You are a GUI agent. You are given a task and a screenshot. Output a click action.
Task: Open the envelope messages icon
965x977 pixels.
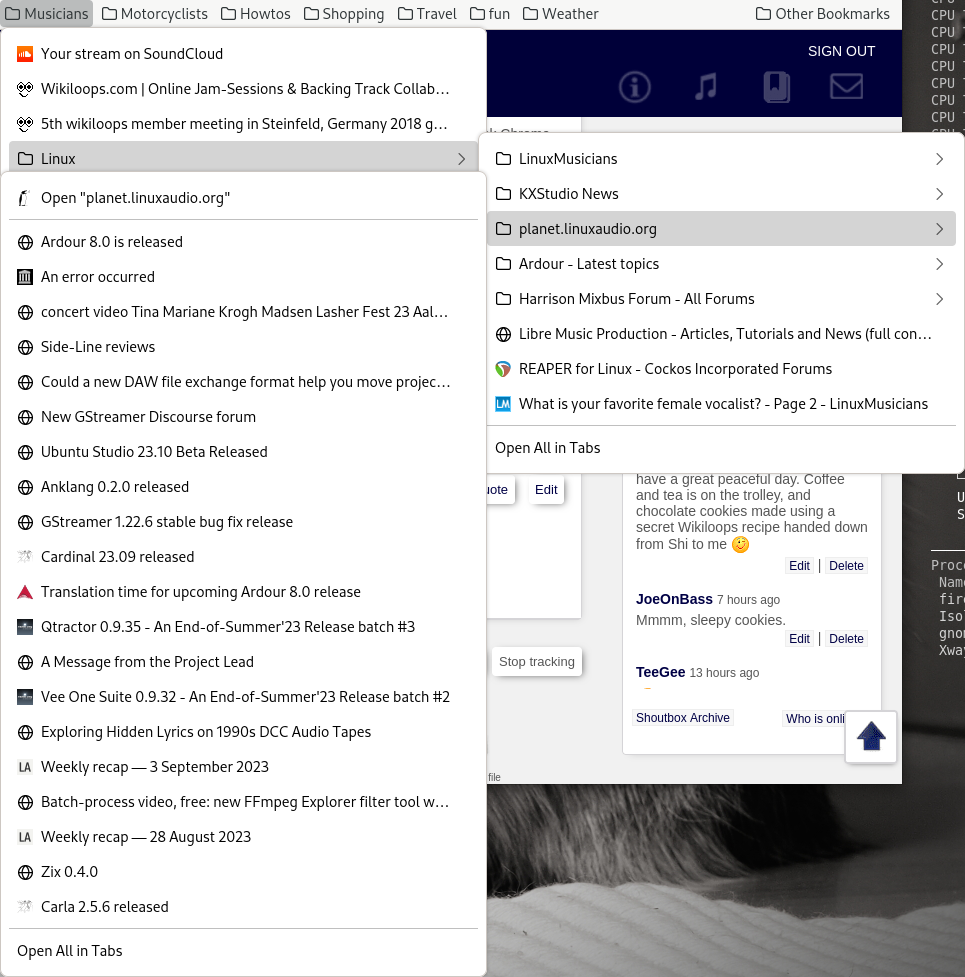846,87
